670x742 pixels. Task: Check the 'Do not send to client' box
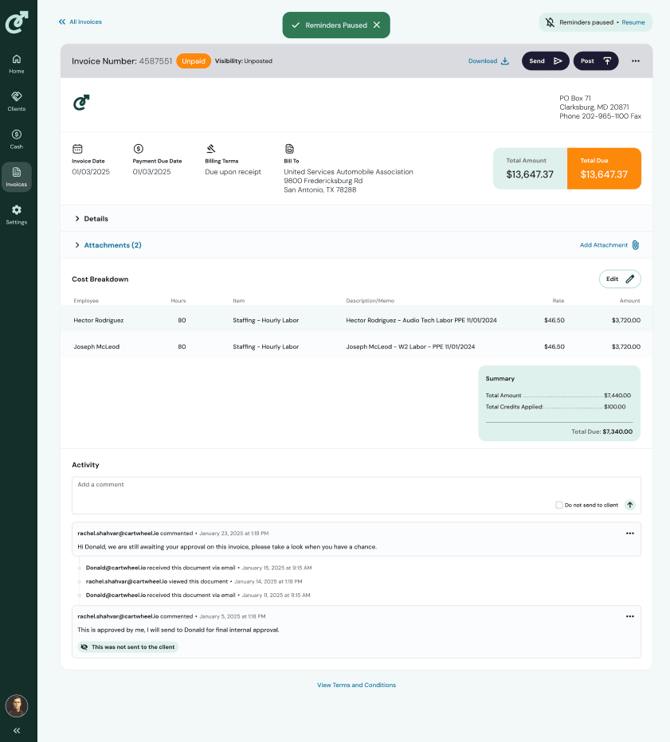559,505
